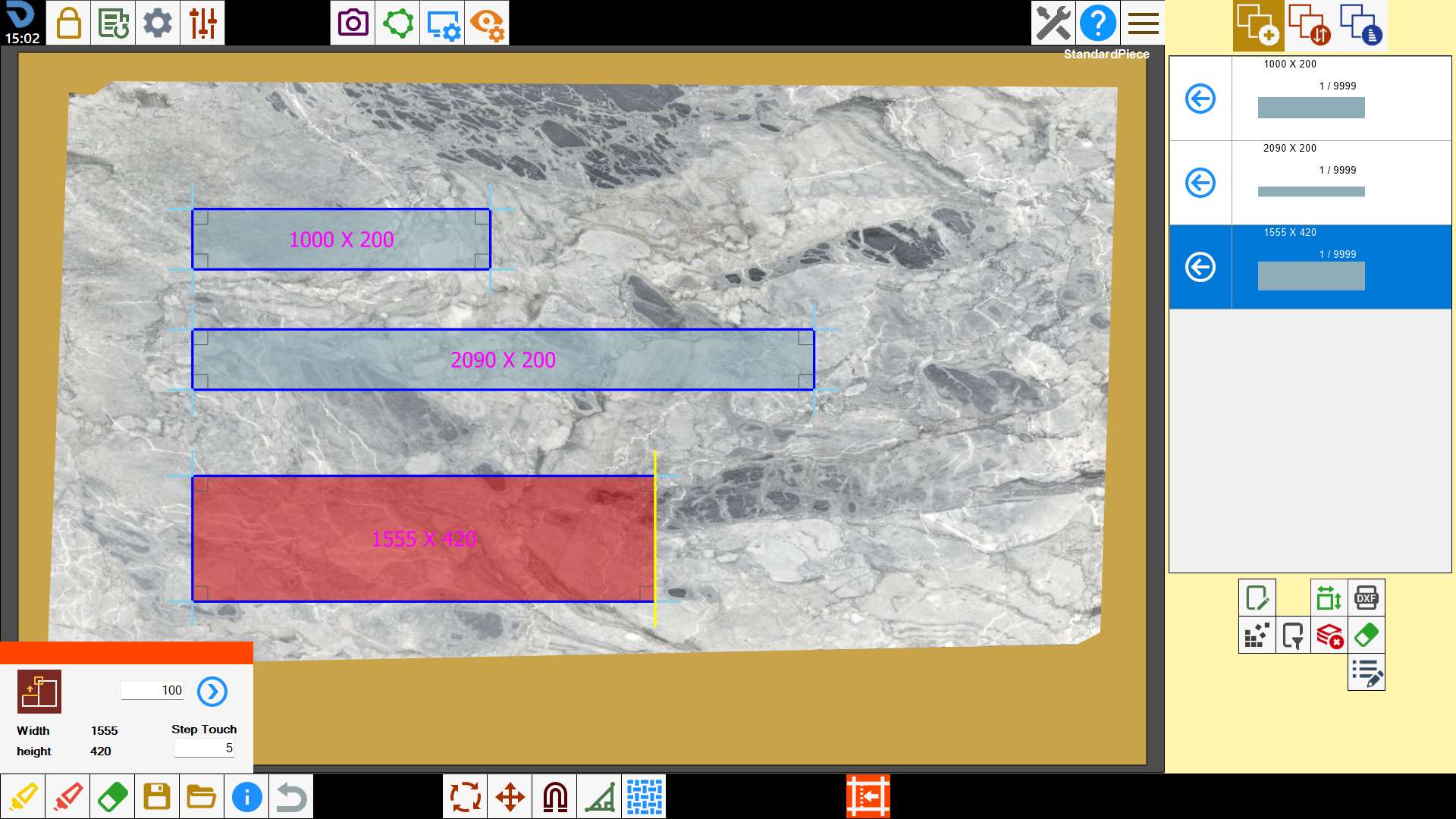The height and width of the screenshot is (819, 1456).
Task: Click the camera capture icon
Action: point(353,23)
